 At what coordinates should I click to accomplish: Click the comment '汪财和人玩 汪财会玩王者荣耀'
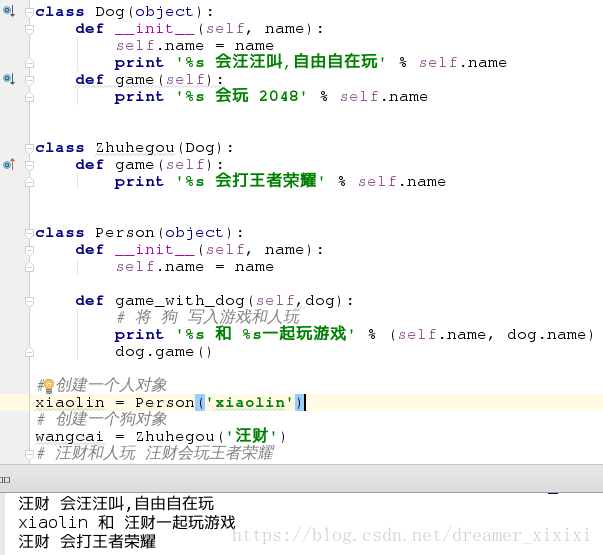pyautogui.click(x=155, y=453)
